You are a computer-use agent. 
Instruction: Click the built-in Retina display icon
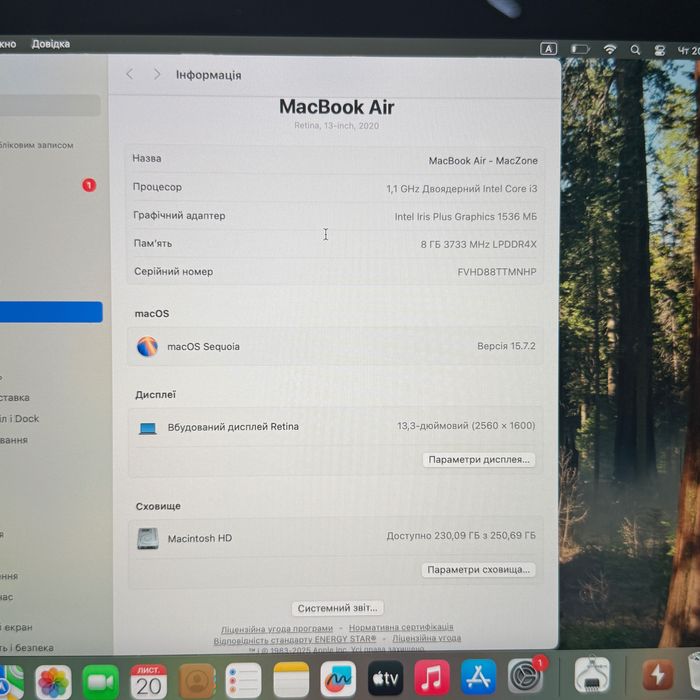click(x=148, y=429)
